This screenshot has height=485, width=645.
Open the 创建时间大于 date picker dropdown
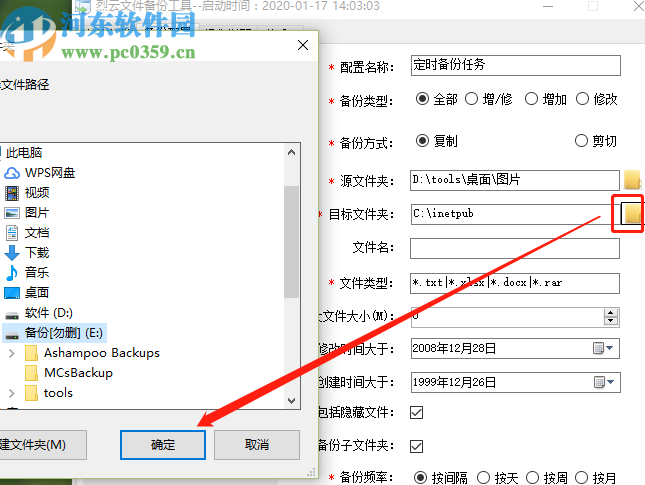pos(603,382)
